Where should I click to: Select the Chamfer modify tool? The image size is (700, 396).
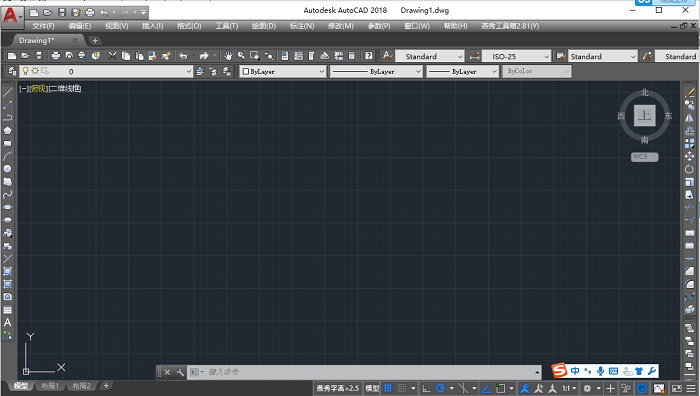pyautogui.click(x=690, y=271)
